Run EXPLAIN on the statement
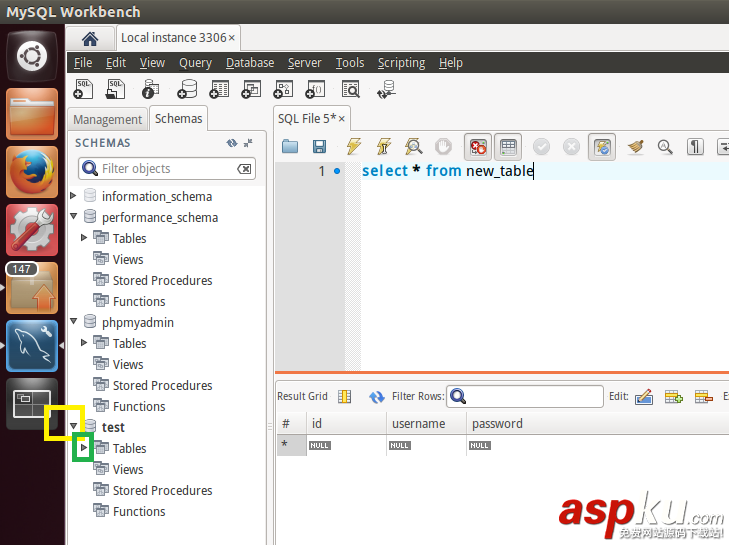 [413, 147]
